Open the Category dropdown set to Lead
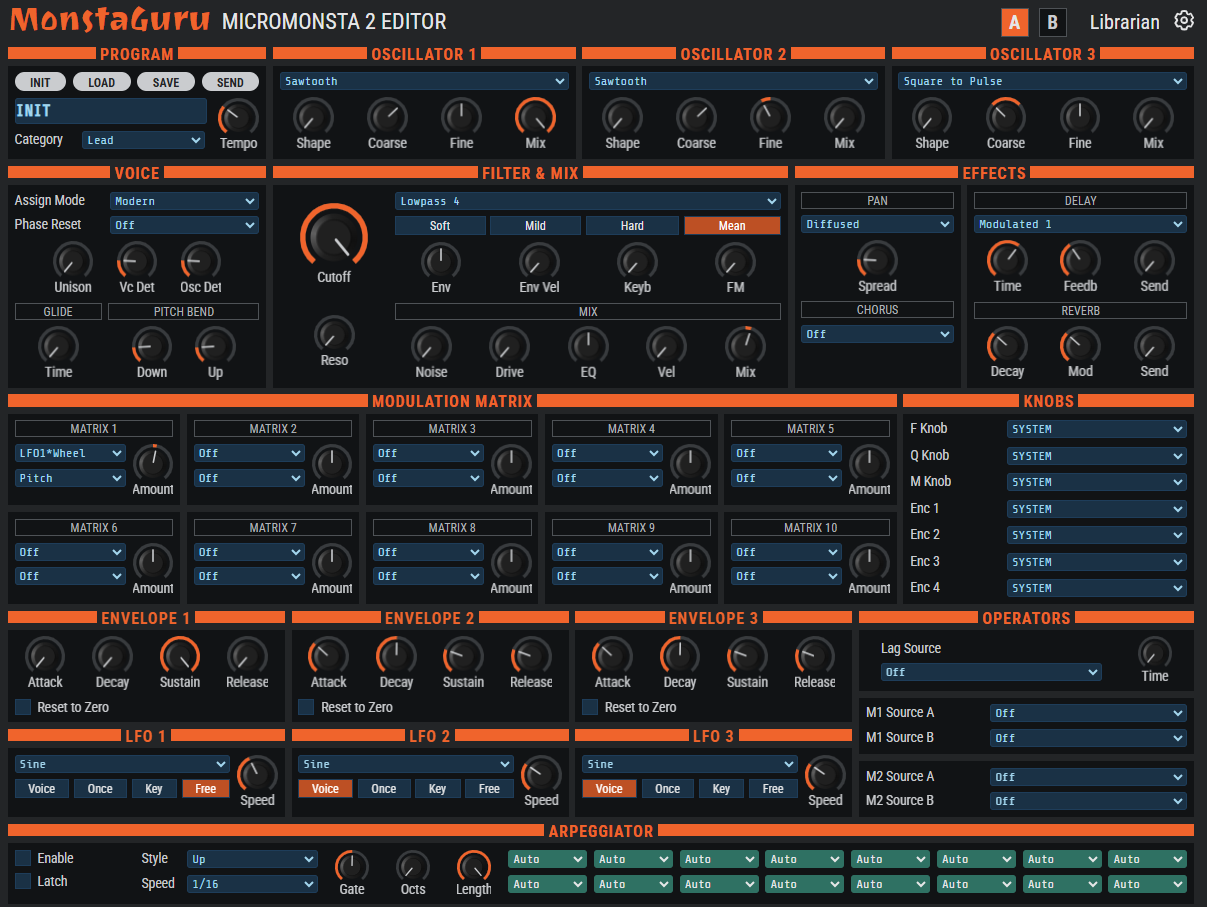 [x=144, y=140]
